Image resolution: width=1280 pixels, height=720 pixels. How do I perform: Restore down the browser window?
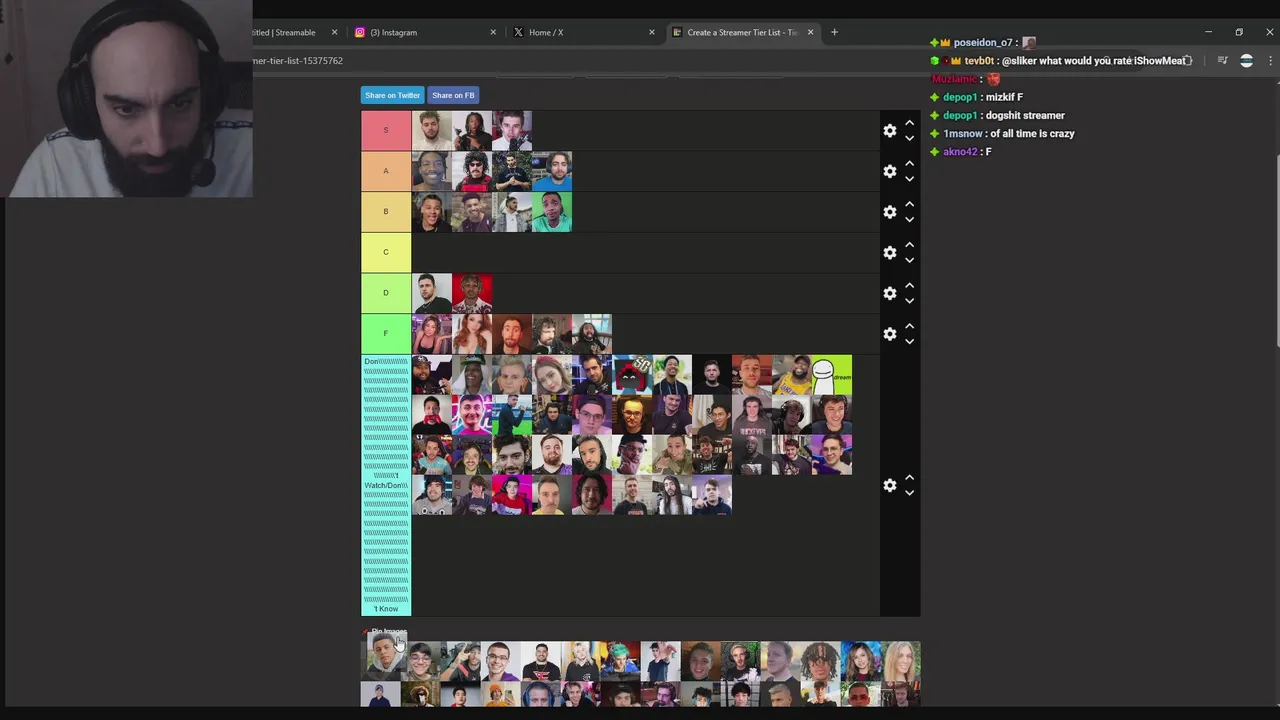point(1239,32)
